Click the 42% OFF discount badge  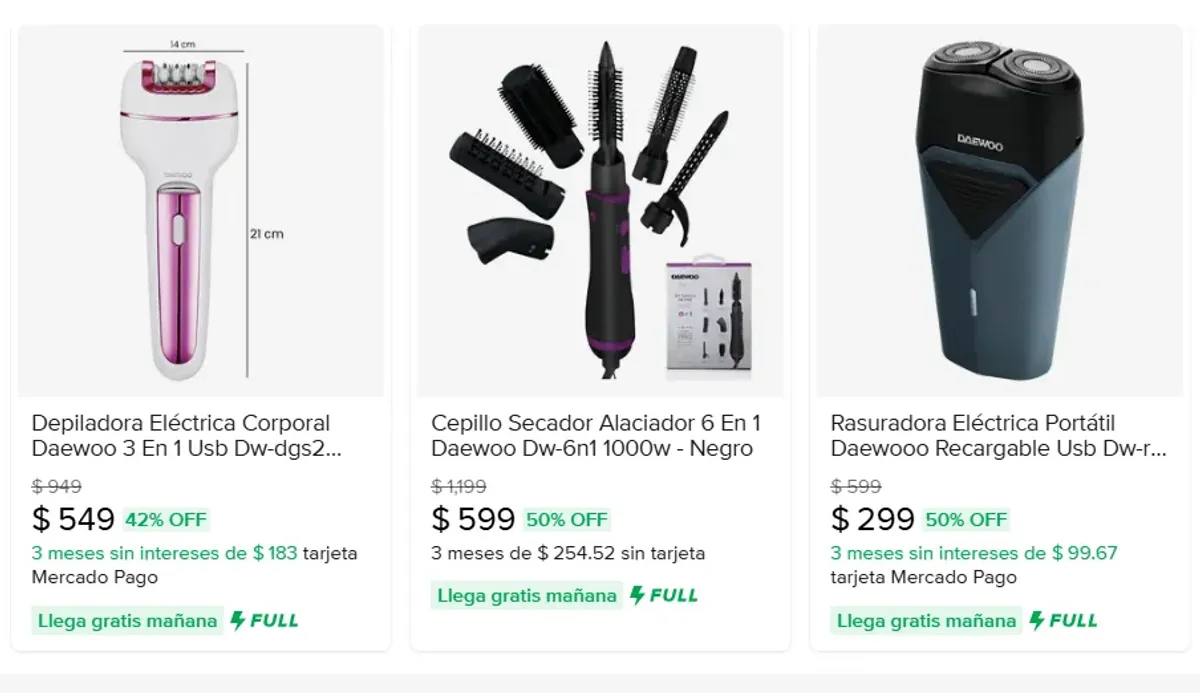click(x=165, y=520)
